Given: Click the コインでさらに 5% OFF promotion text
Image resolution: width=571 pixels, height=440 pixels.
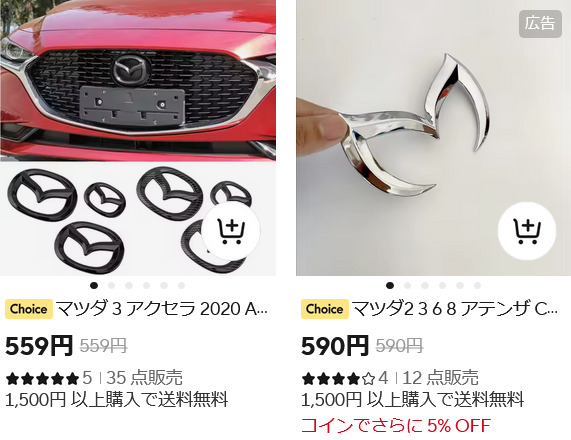Looking at the screenshot, I should (x=396, y=425).
